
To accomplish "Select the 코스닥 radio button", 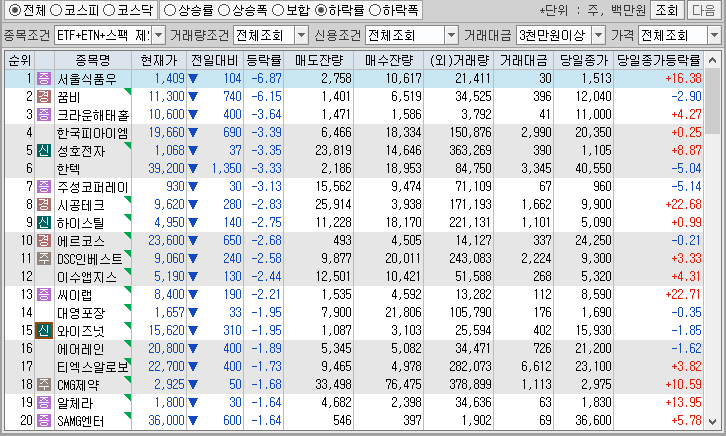I will 109,10.
